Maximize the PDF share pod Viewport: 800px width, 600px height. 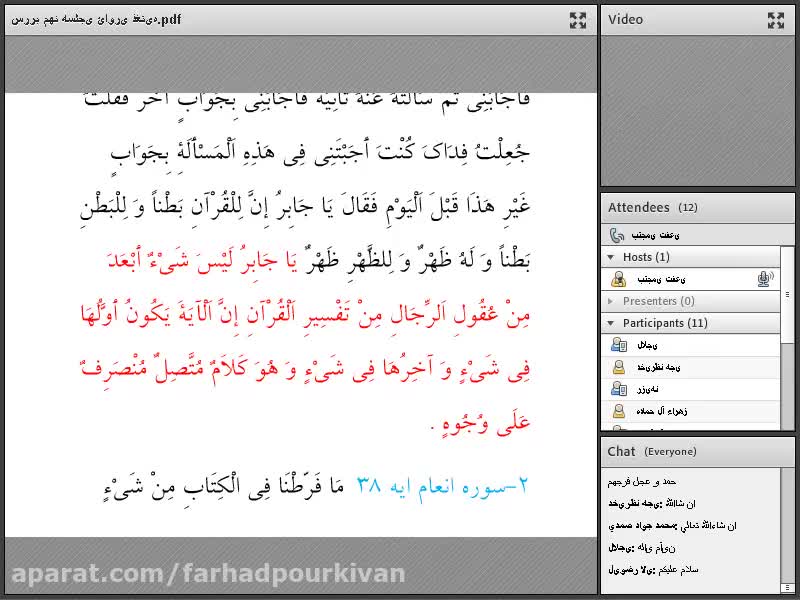pos(577,20)
